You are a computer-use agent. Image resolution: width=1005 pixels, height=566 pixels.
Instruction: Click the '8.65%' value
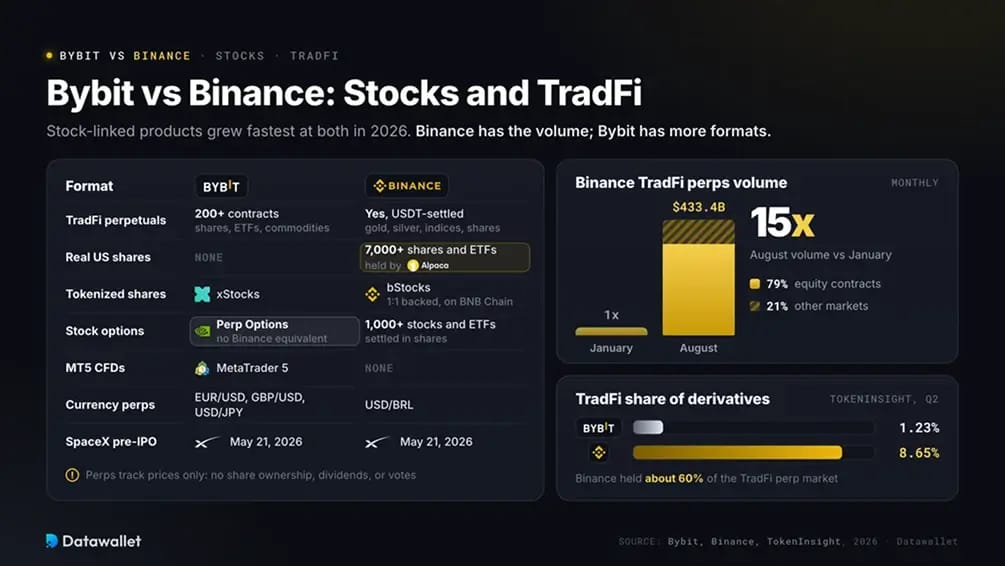click(x=919, y=453)
